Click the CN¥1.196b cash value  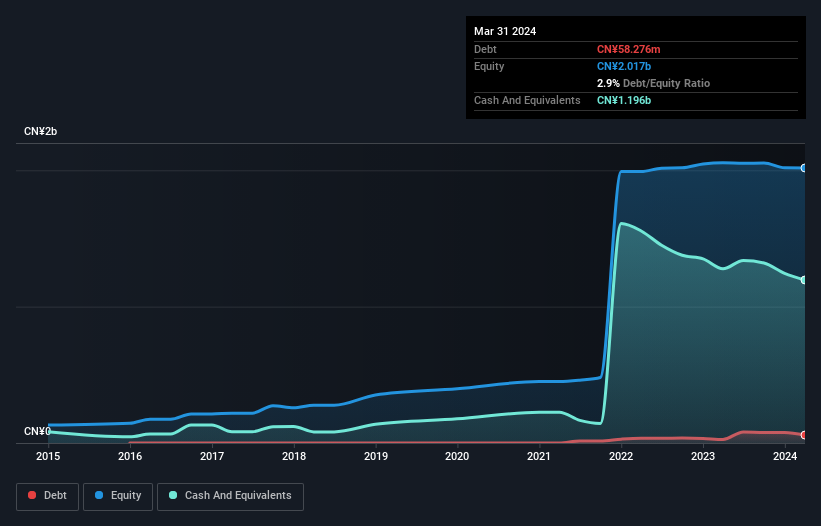click(x=624, y=100)
